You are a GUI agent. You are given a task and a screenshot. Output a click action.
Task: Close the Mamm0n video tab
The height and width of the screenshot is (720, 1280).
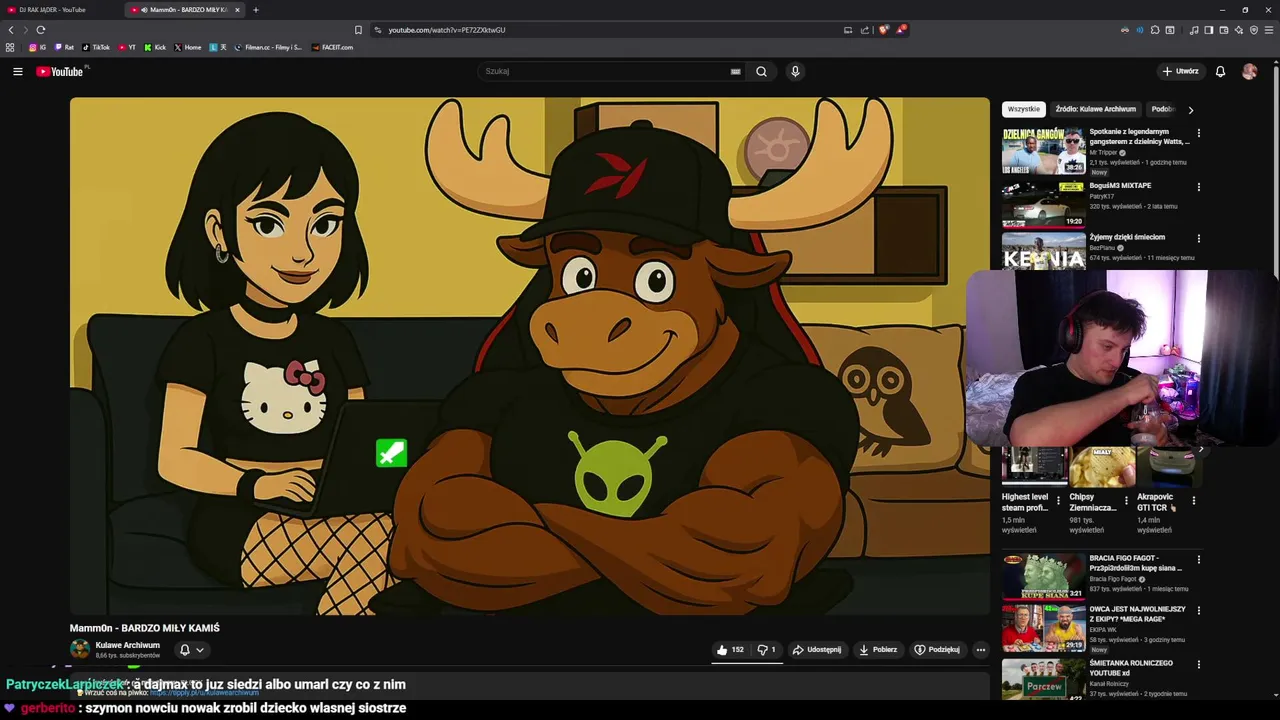[x=237, y=10]
